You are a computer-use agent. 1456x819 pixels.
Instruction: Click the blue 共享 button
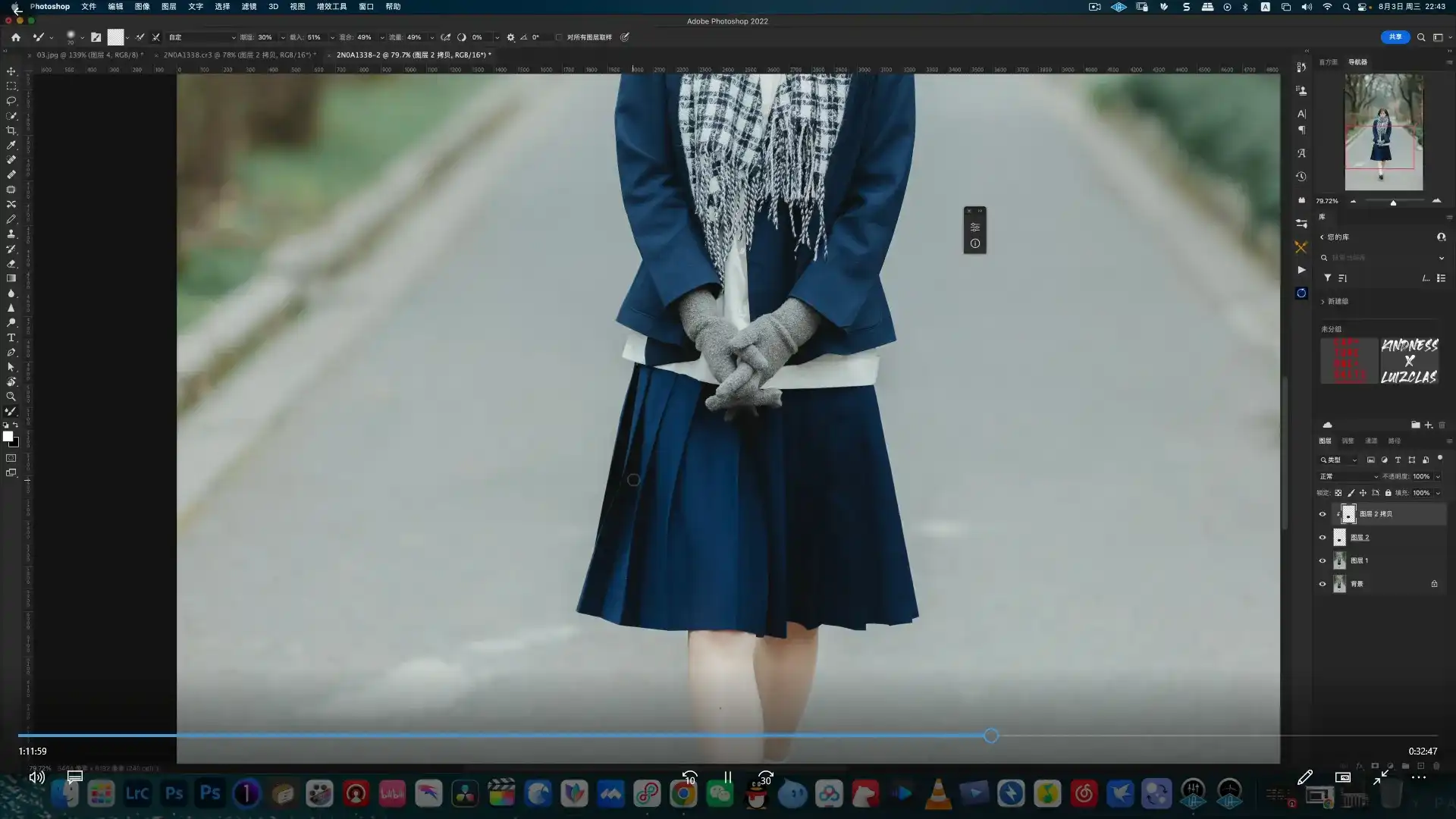[1394, 37]
